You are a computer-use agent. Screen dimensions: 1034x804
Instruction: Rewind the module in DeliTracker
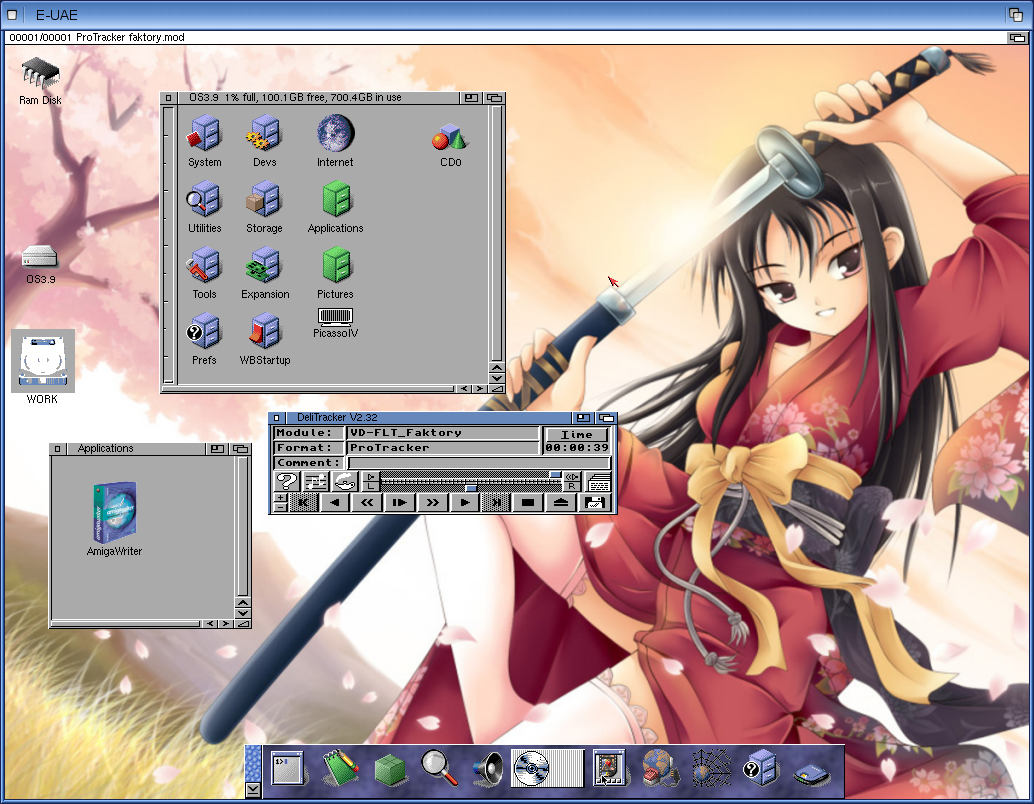coord(368,503)
